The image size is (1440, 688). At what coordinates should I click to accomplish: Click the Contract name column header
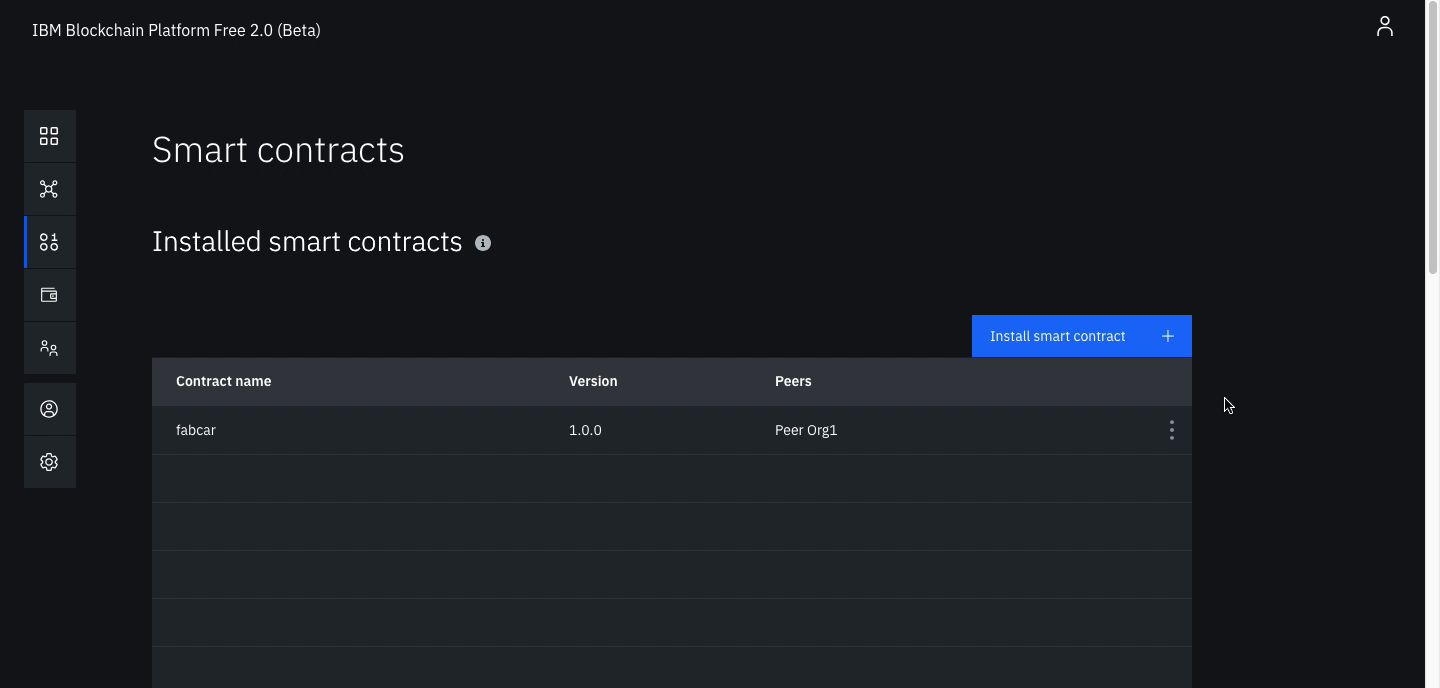tap(224, 381)
